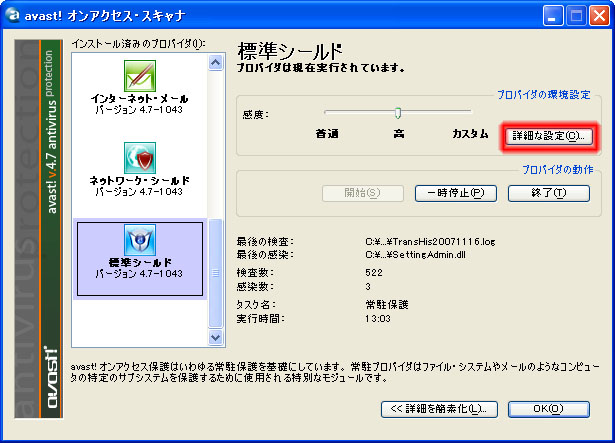Click the sensitivity slider thumb

(x=398, y=113)
